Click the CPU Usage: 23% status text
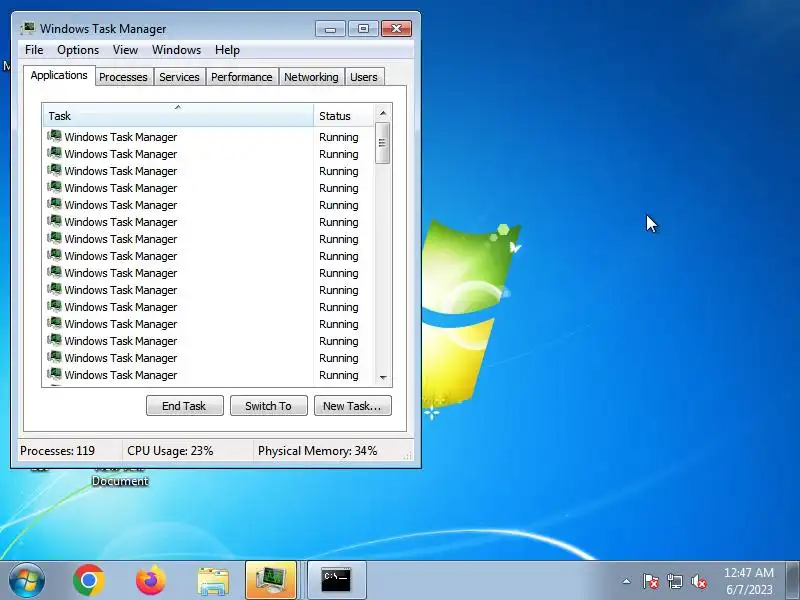The height and width of the screenshot is (600, 800). coord(170,451)
